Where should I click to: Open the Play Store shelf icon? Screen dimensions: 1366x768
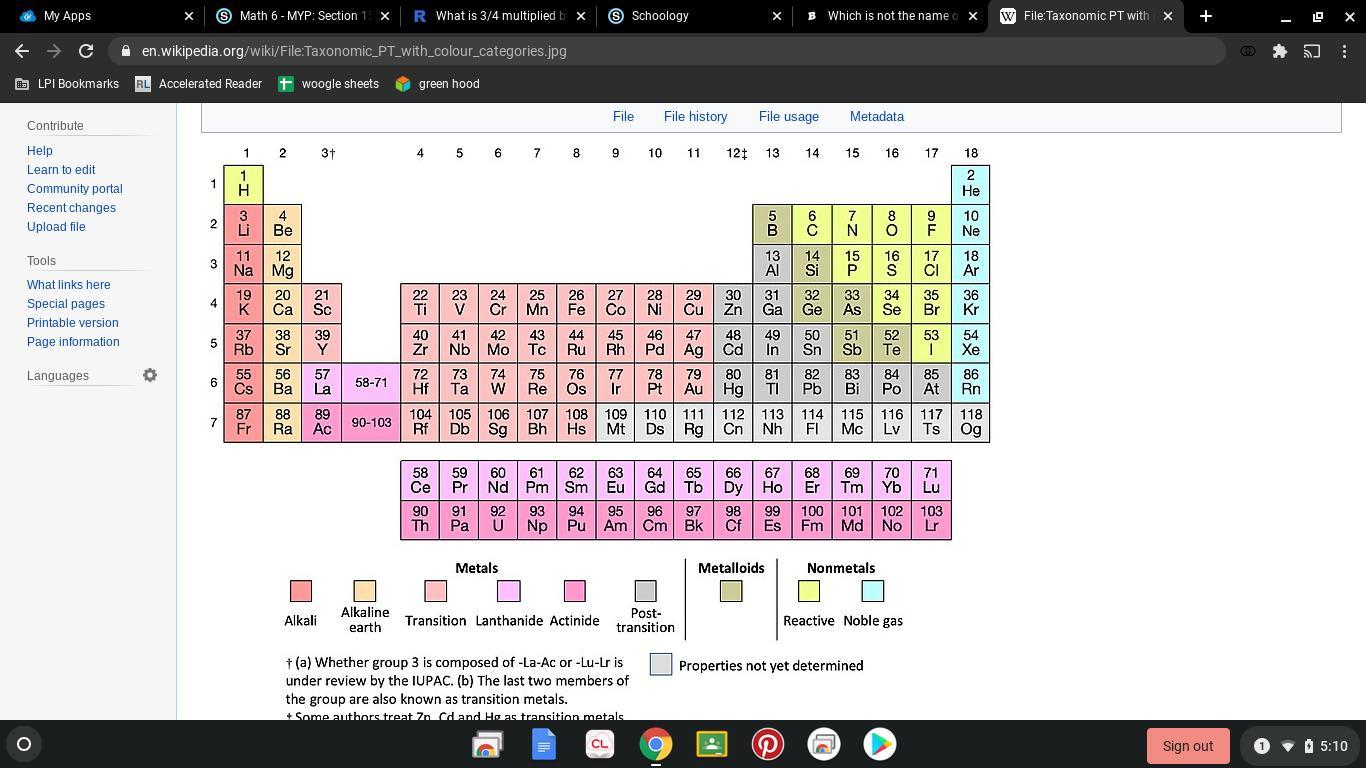pos(879,745)
